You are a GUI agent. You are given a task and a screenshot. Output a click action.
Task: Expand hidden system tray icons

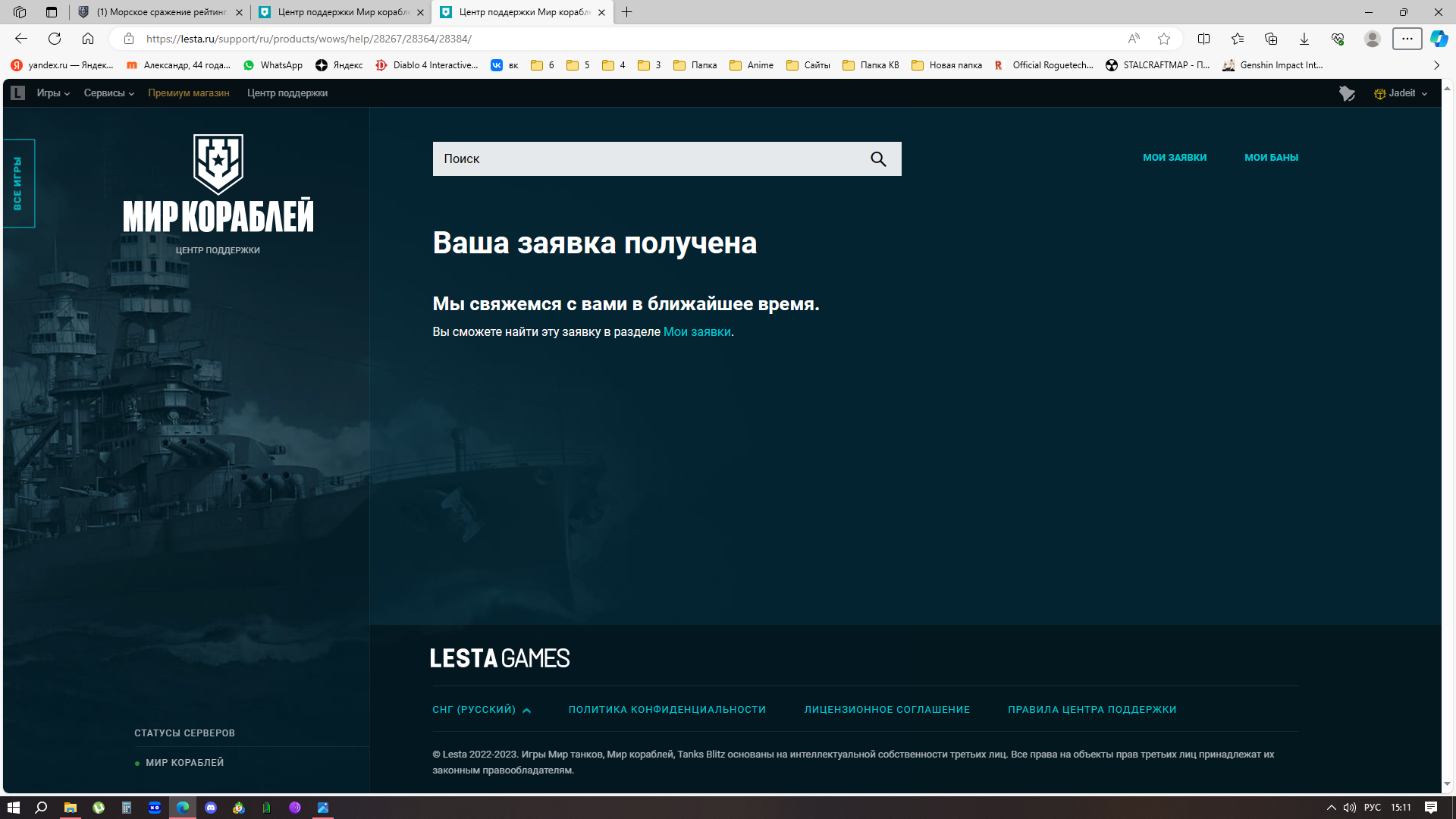pos(1331,808)
